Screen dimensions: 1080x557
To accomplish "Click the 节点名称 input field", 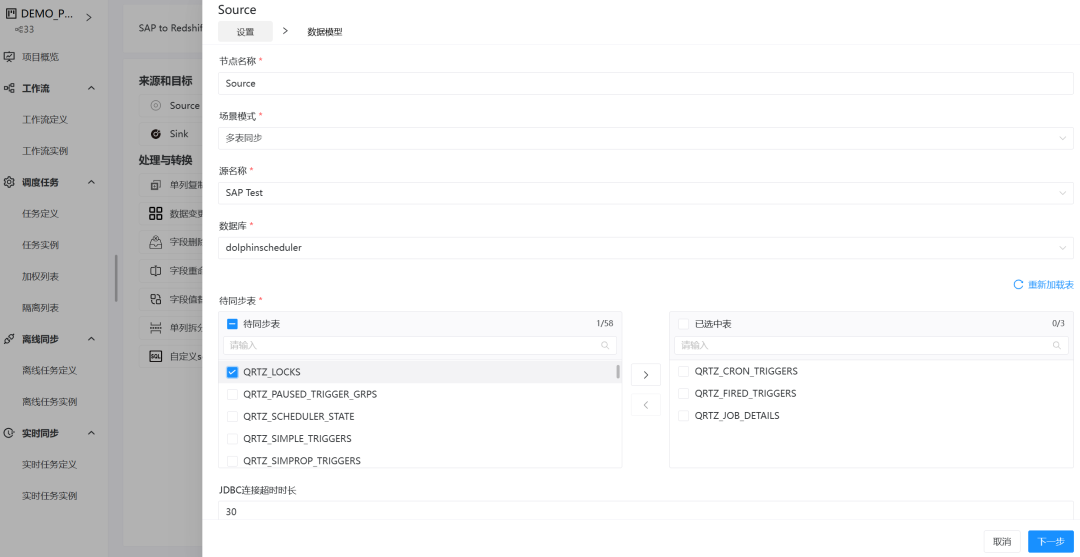I will coord(645,83).
